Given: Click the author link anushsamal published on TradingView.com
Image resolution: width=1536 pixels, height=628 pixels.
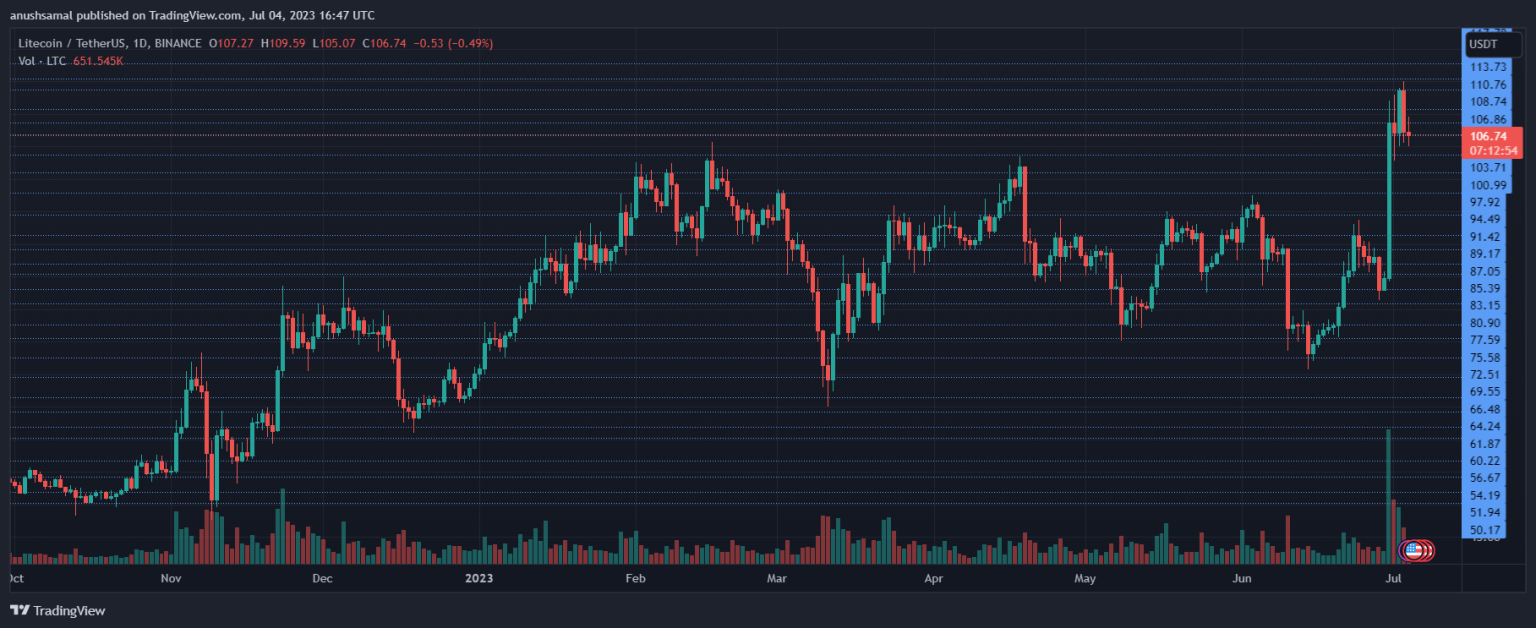Looking at the screenshot, I should [x=120, y=15].
